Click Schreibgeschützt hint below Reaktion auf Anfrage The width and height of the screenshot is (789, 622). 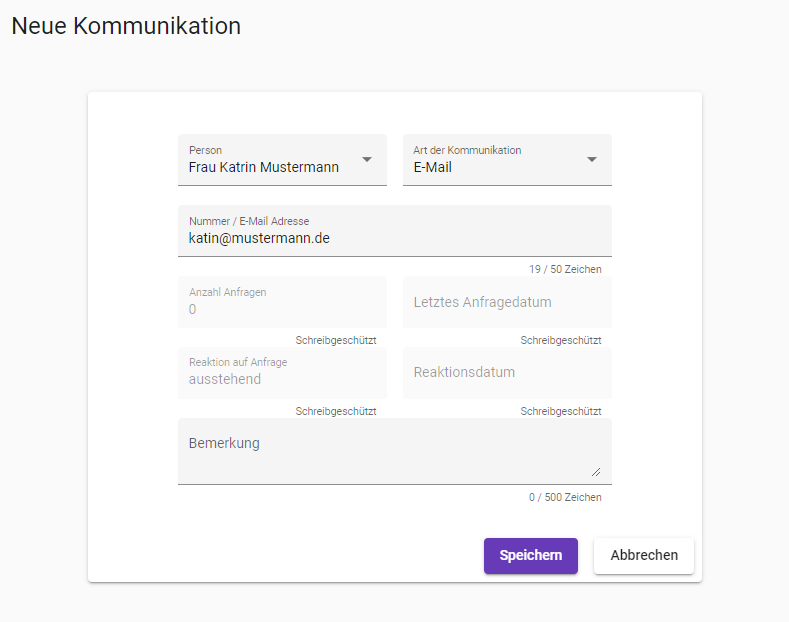336,411
